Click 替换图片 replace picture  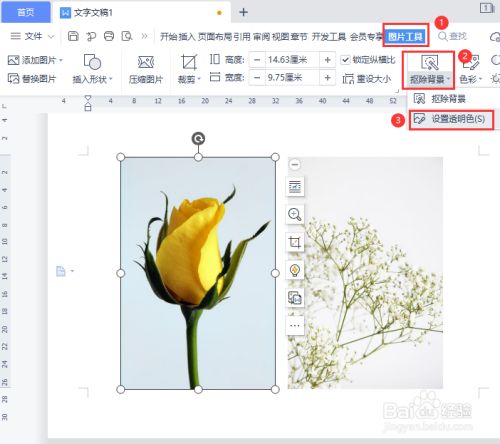coord(32,79)
